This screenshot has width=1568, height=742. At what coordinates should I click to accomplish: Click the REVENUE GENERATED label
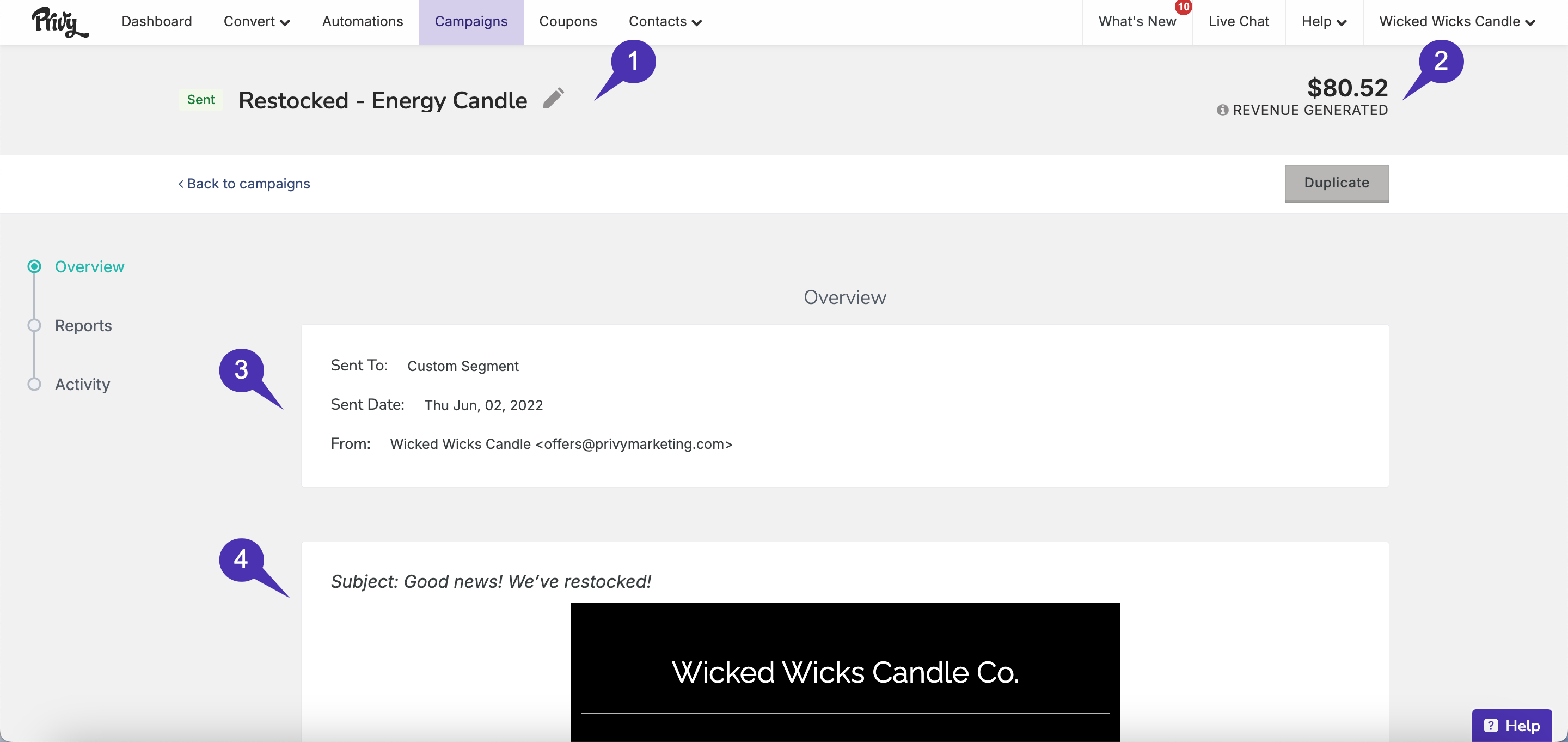[1310, 110]
